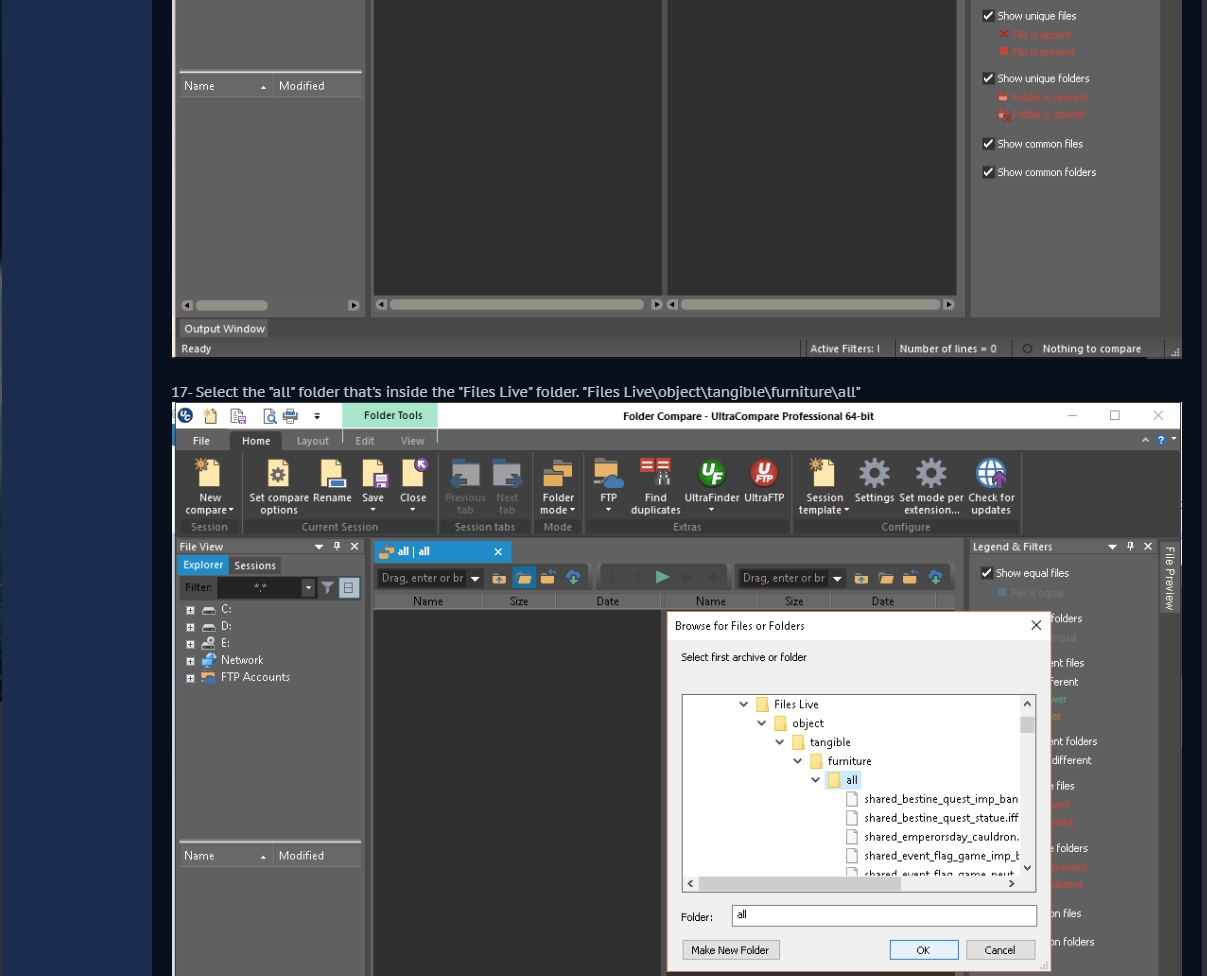The image size is (1207, 976).
Task: Expand the Network node
Action: pyautogui.click(x=190, y=661)
